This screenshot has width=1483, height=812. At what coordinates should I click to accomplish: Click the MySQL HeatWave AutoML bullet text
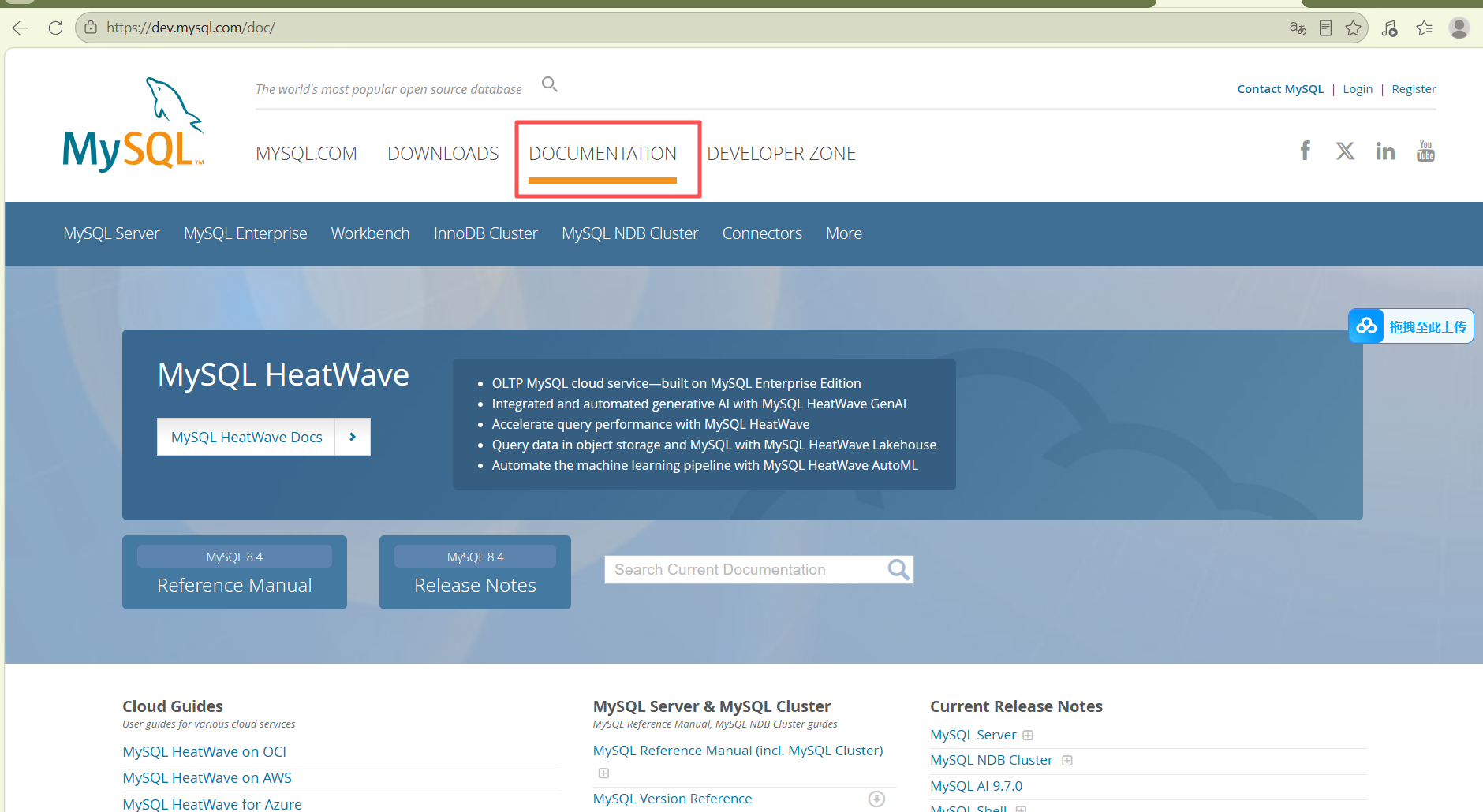[704, 465]
